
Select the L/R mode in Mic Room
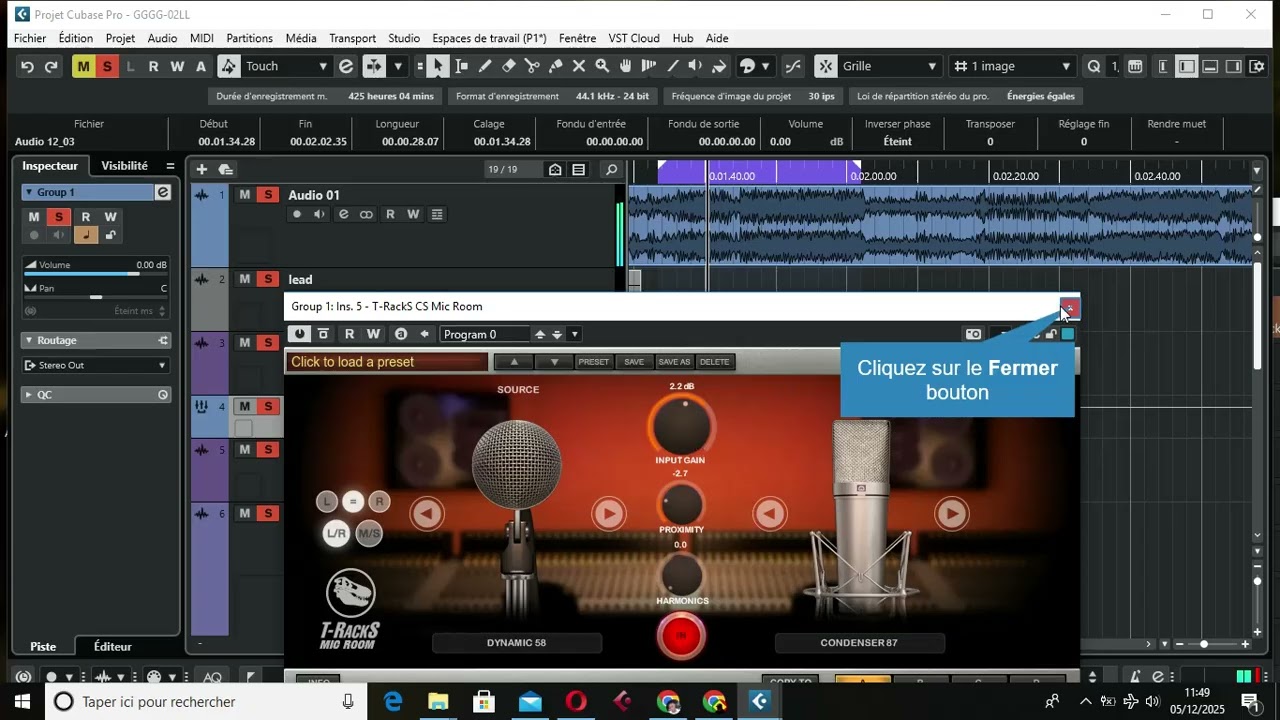(x=337, y=533)
